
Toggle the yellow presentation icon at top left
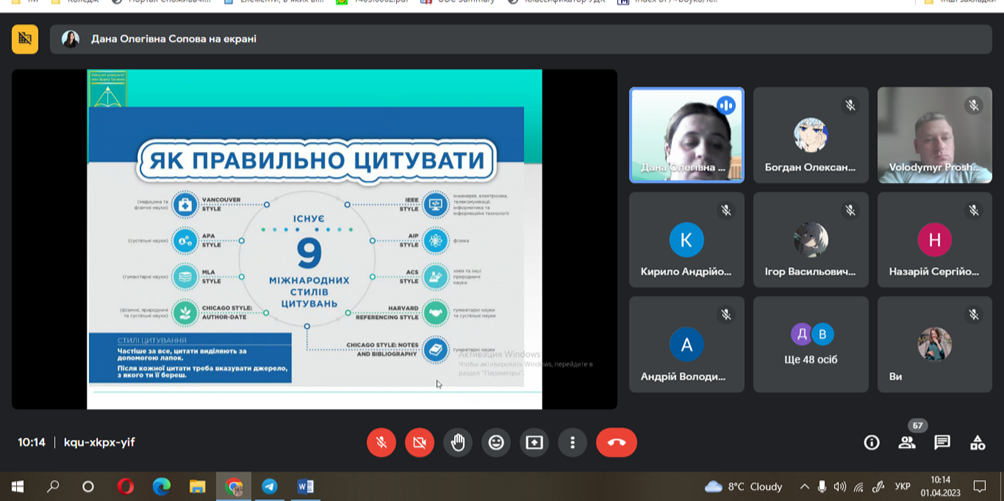25,39
